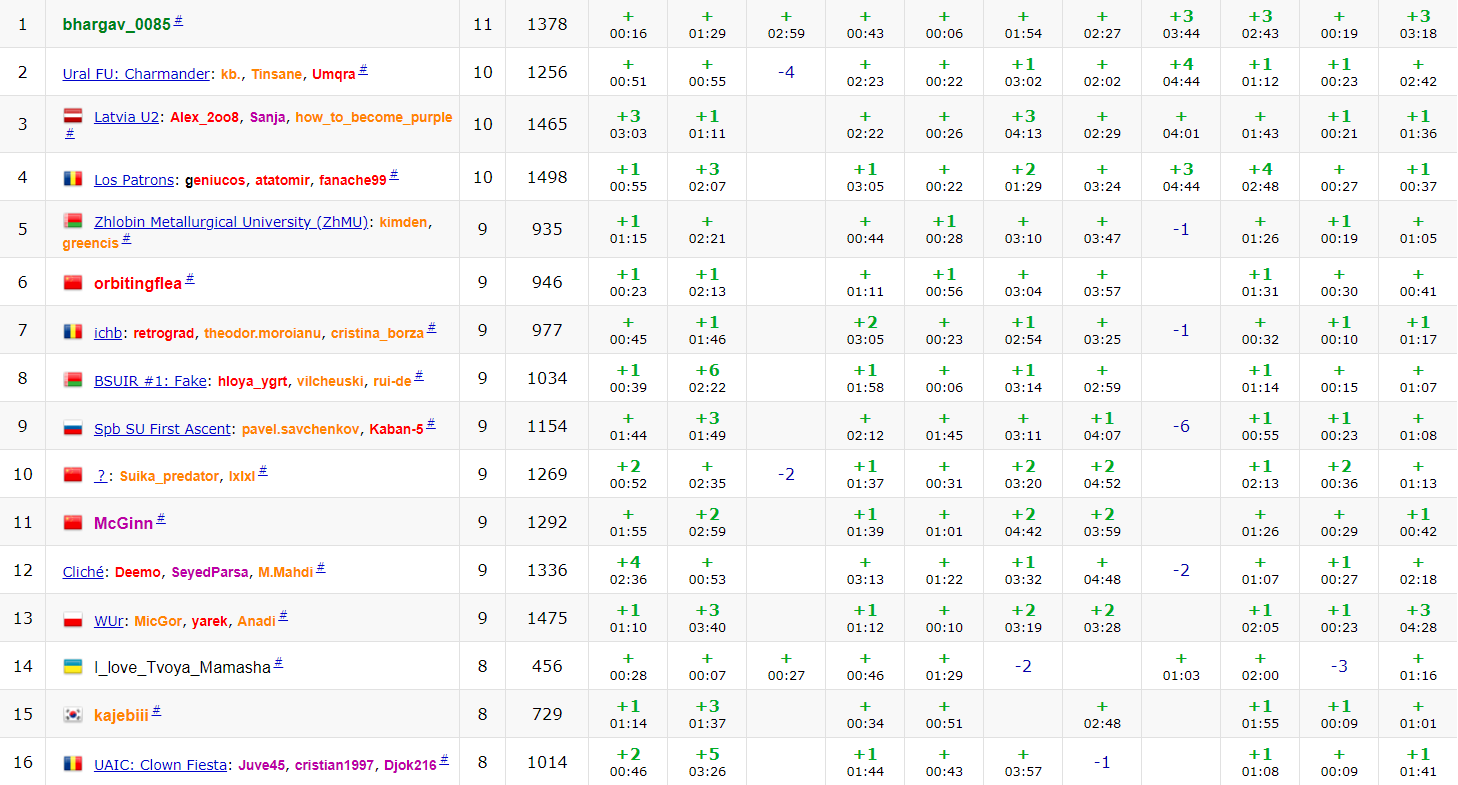Image resolution: width=1458 pixels, height=785 pixels.
Task: Click the Russian flag beside Spb SU First Ascent
Action: [x=72, y=428]
